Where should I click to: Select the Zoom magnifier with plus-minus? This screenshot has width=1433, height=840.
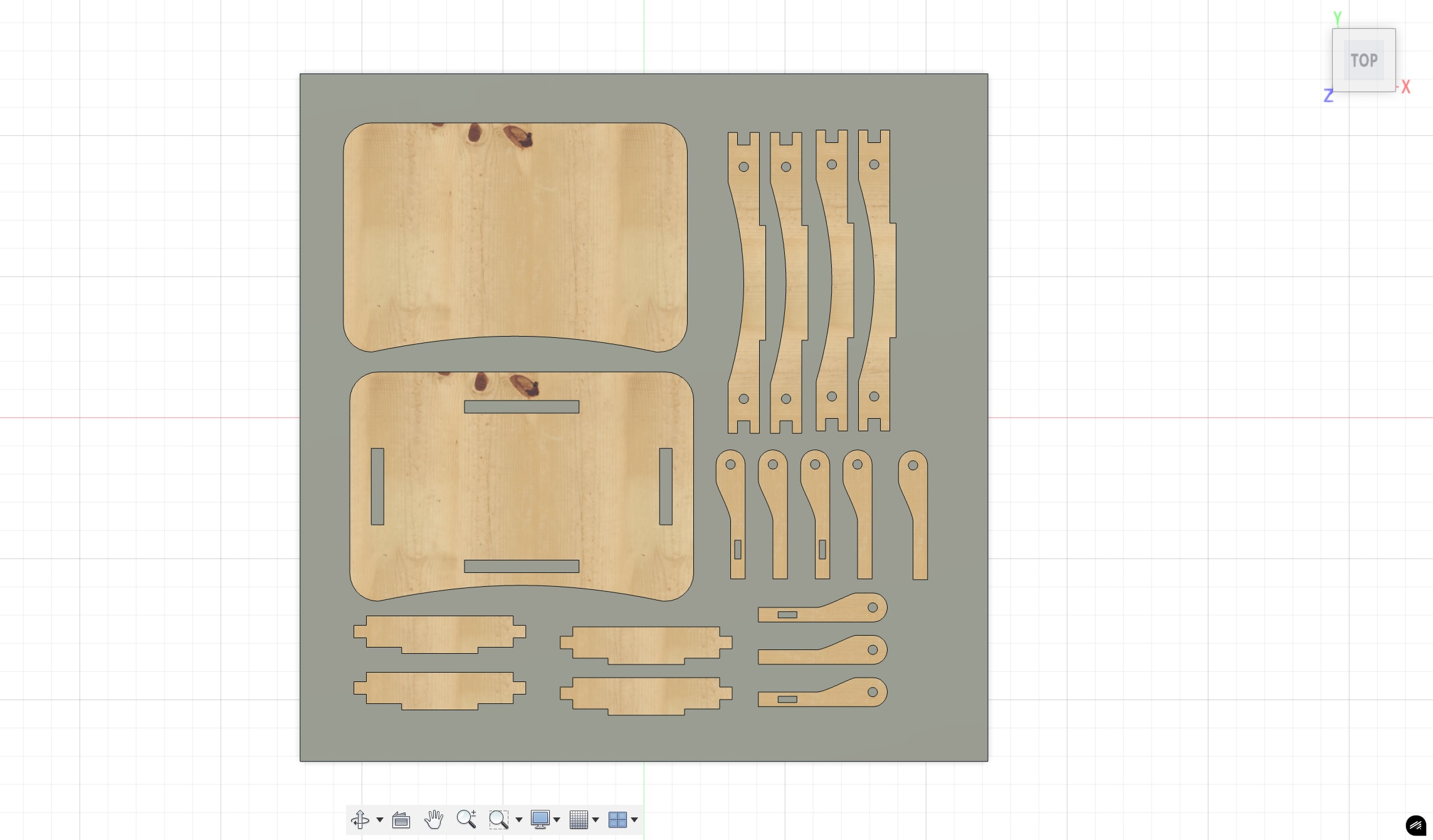click(x=466, y=819)
